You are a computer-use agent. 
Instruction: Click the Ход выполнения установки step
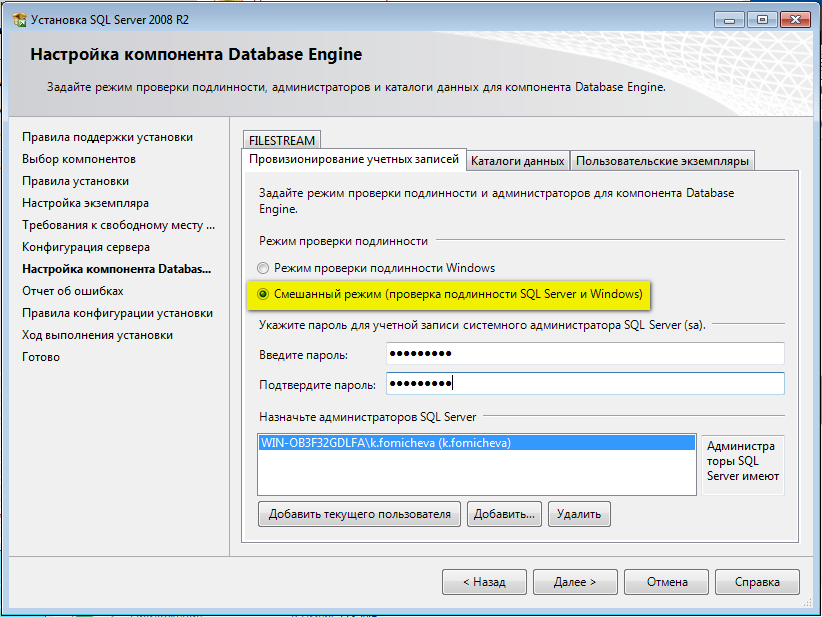(98, 335)
